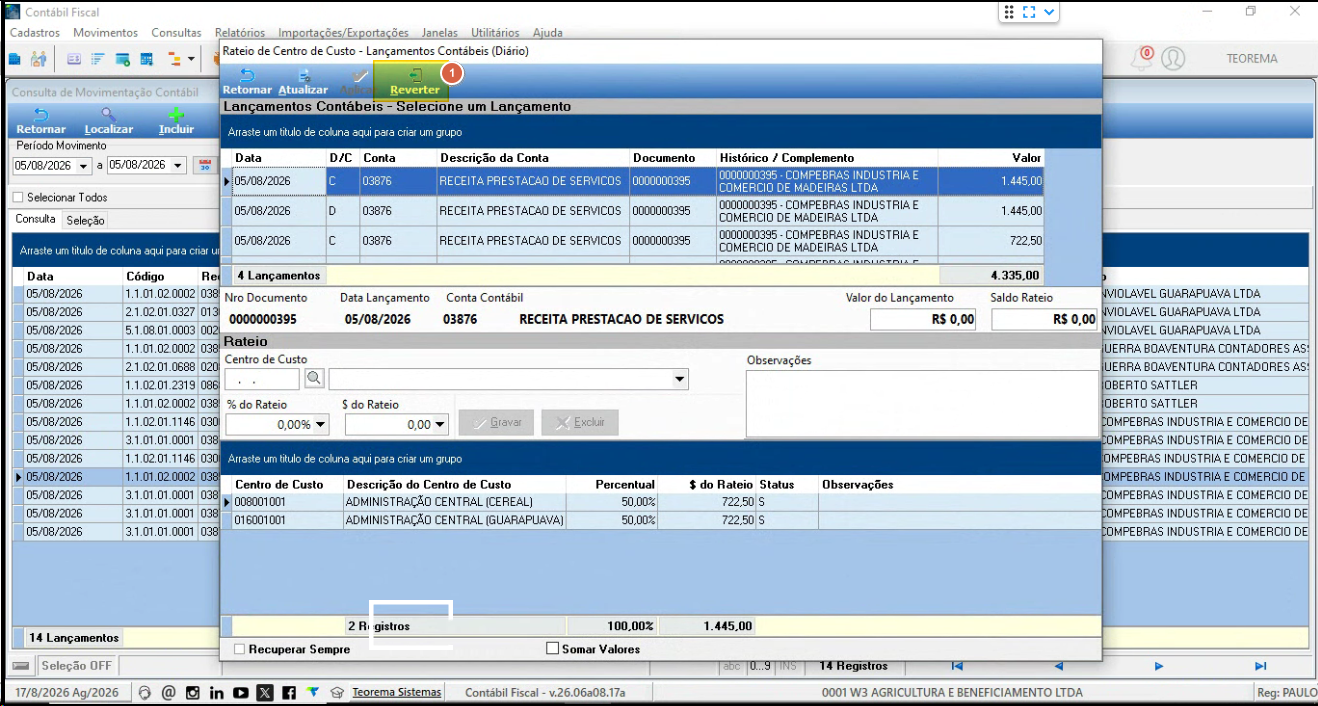1318x706 pixels.
Task: Open the Movimentos menu
Action: (106, 33)
